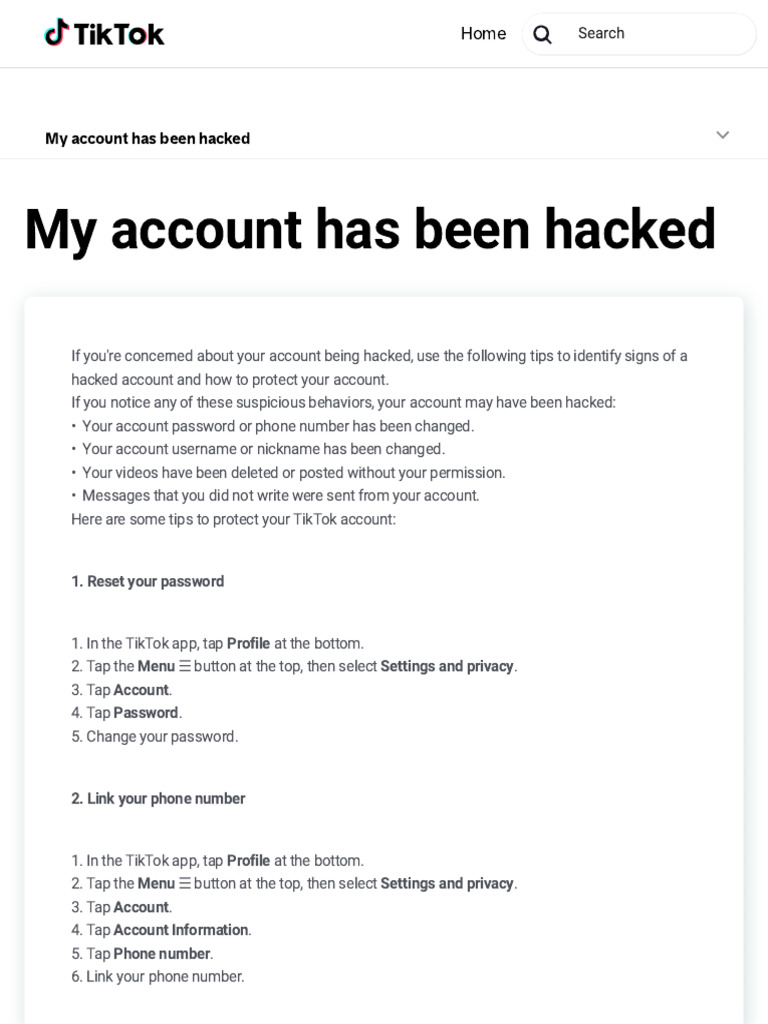This screenshot has width=768, height=1024.
Task: Click the '1. Reset your password' section heading
Action: pos(148,581)
